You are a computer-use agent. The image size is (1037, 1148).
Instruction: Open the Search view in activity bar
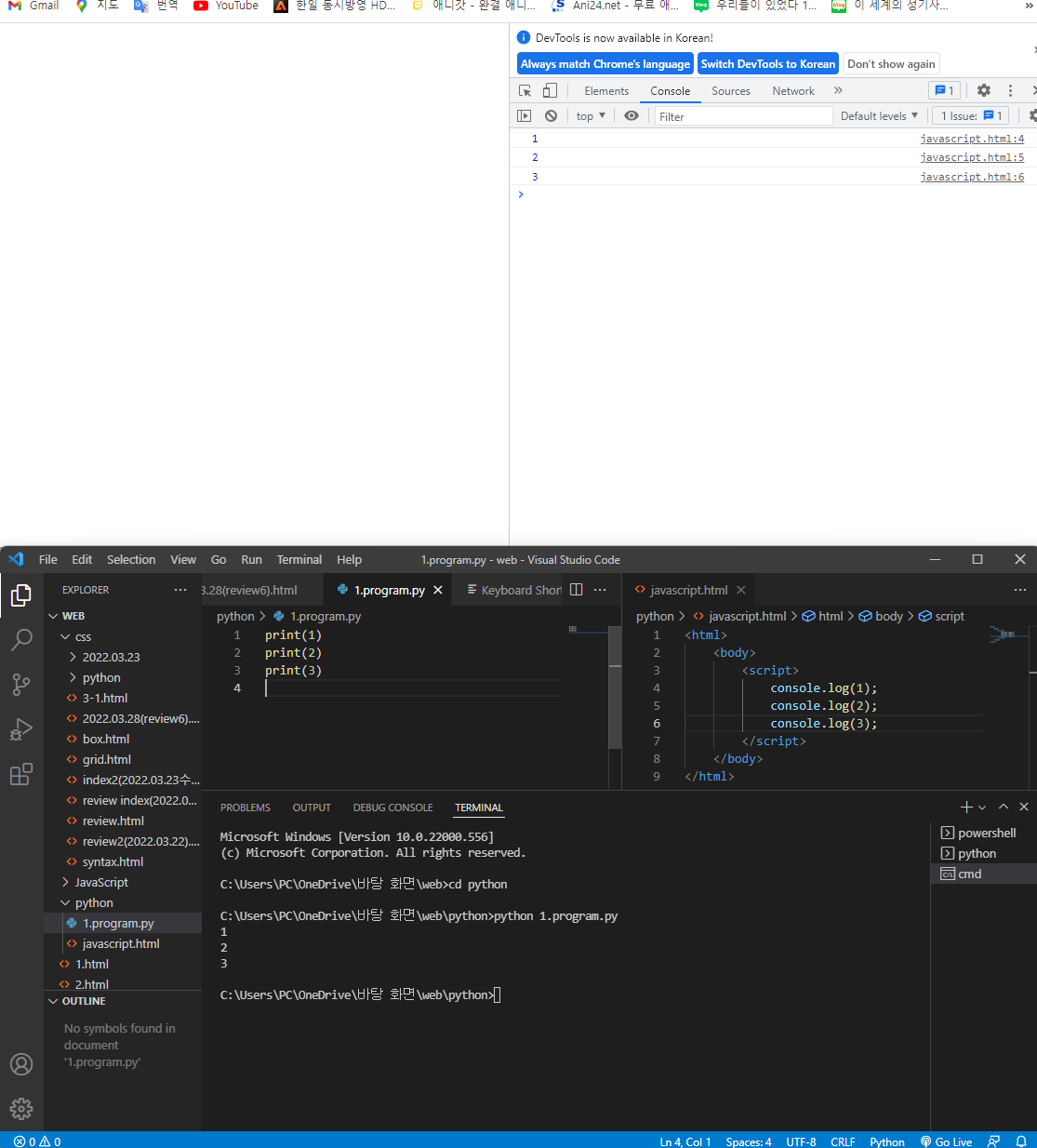pos(21,640)
